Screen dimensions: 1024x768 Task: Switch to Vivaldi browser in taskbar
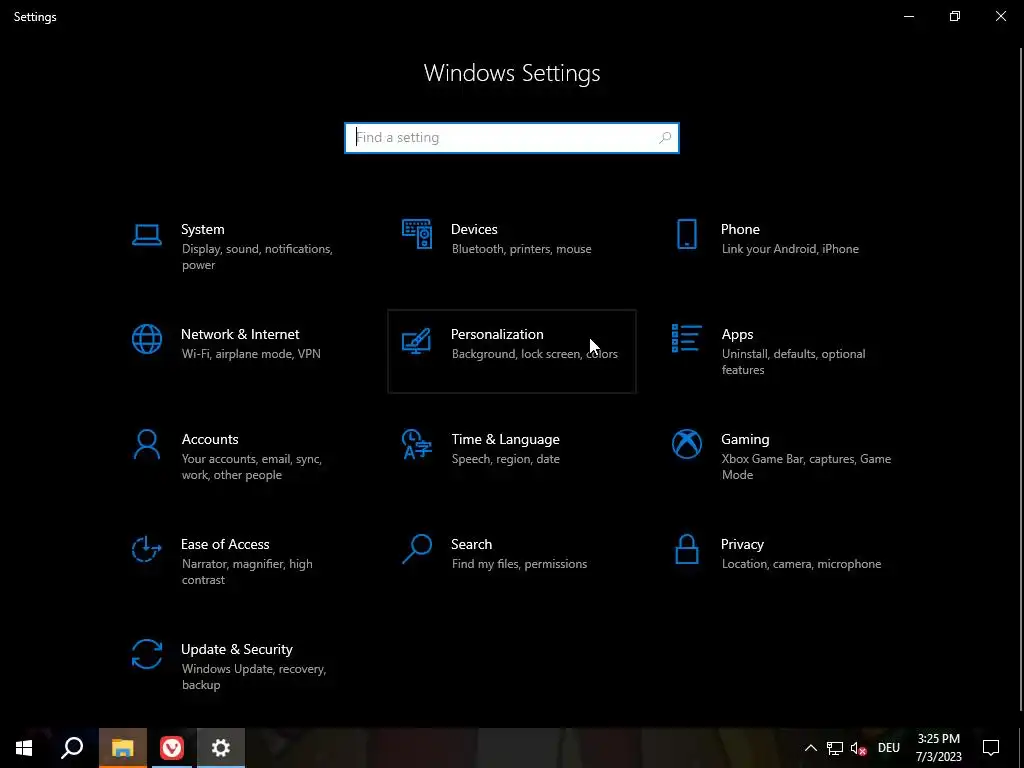click(172, 748)
